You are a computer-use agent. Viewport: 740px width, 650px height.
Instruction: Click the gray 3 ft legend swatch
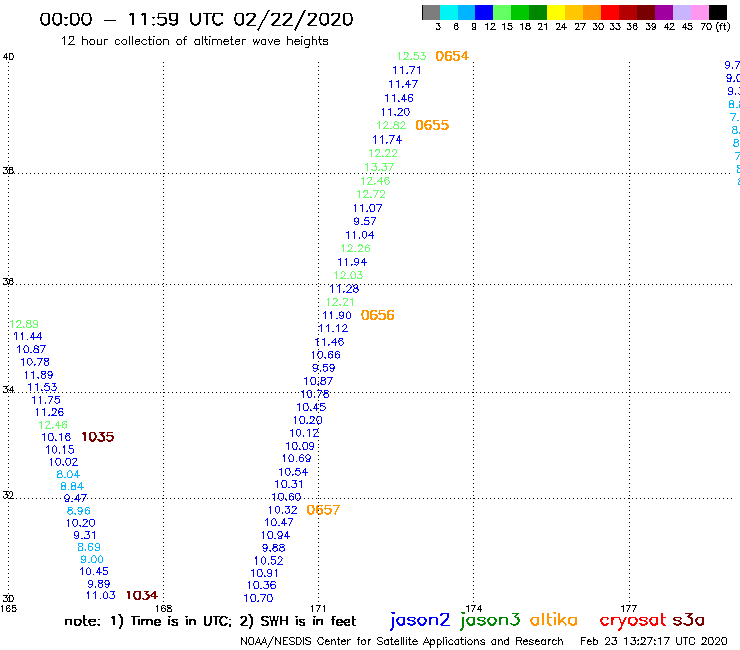(x=431, y=12)
